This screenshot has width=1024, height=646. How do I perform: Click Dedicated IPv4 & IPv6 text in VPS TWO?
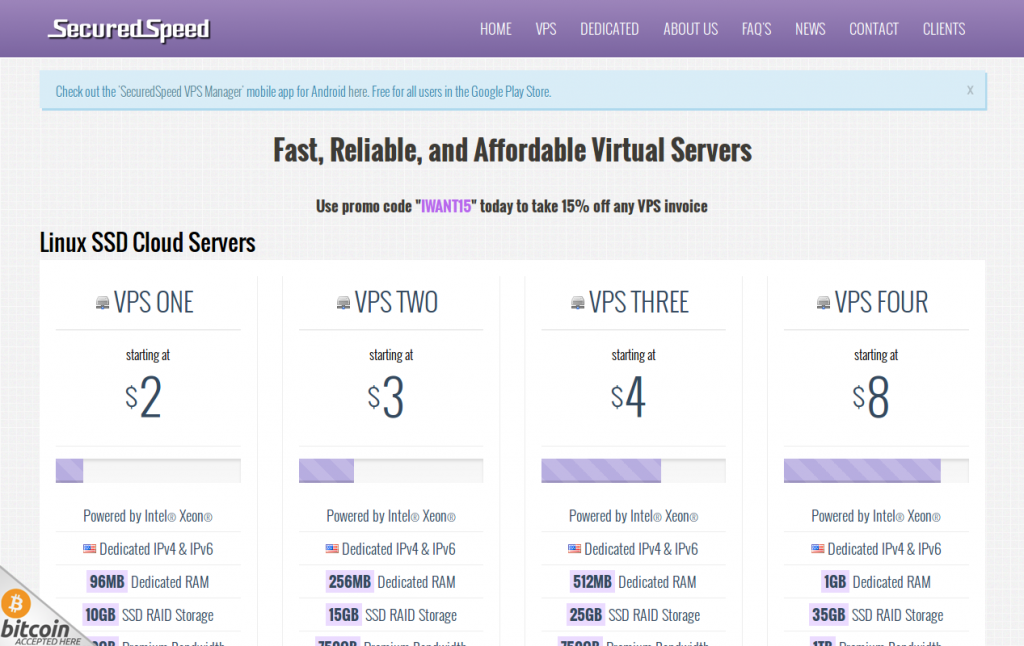[399, 549]
